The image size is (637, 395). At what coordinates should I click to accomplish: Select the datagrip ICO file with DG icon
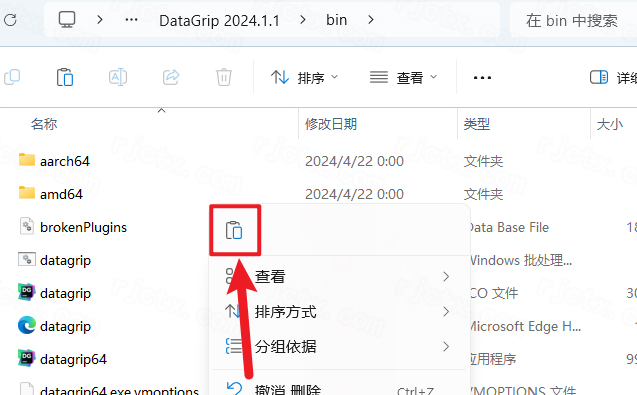point(65,293)
